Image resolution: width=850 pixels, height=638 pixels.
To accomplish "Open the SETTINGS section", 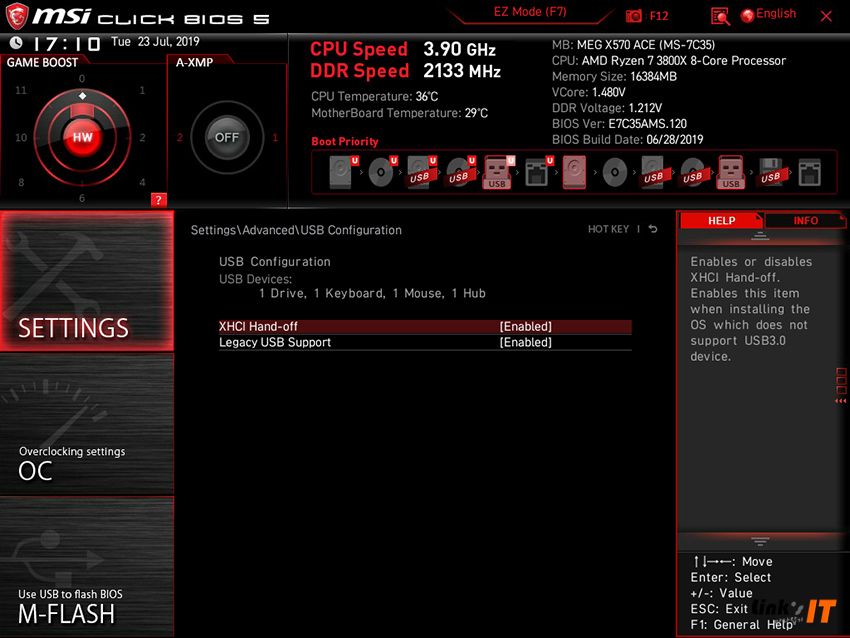I will point(87,281).
